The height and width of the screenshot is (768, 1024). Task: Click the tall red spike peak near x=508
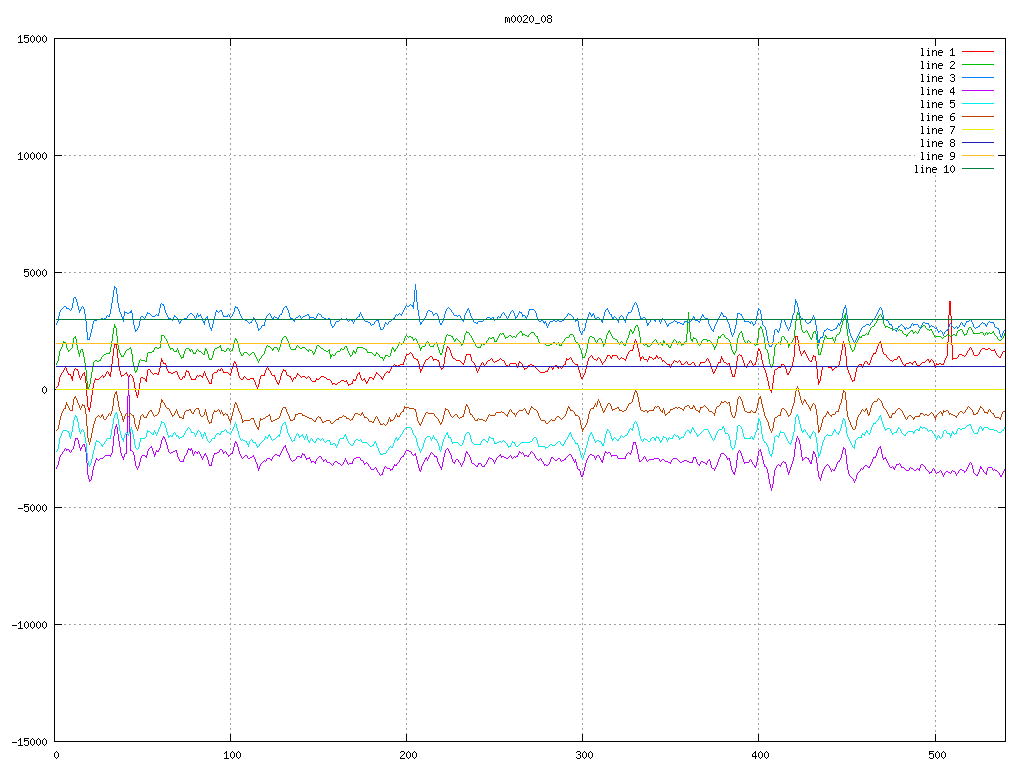click(949, 302)
